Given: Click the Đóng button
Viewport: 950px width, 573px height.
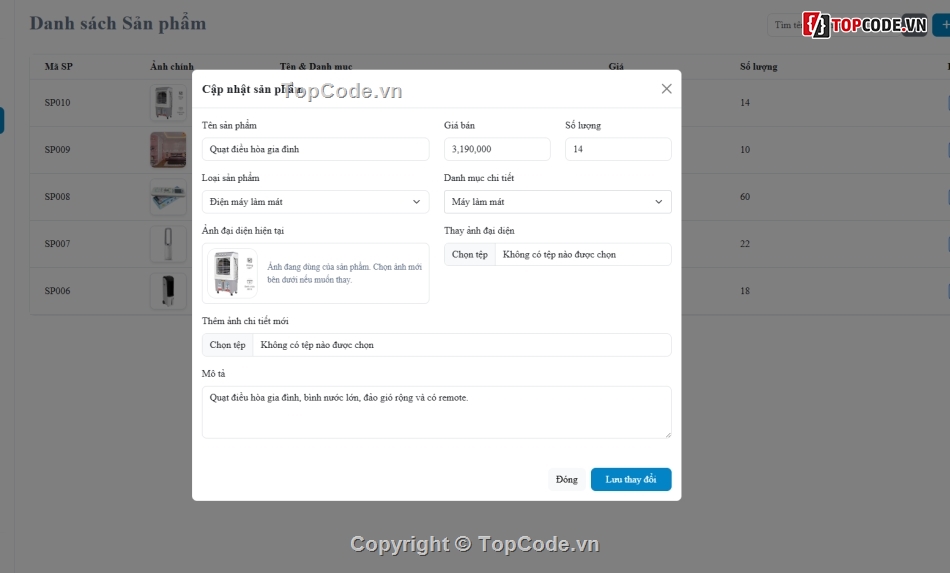Looking at the screenshot, I should tap(567, 479).
